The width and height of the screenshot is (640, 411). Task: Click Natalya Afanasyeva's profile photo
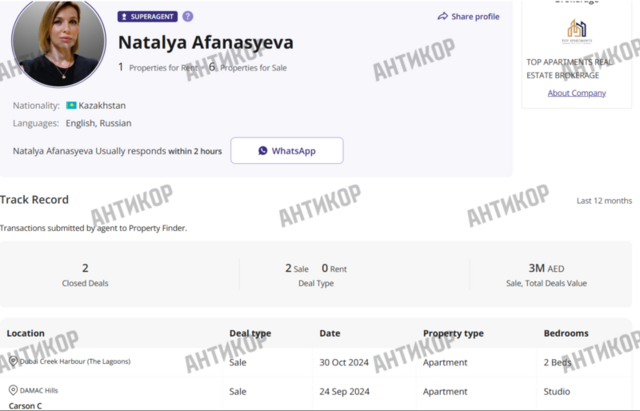[59, 41]
